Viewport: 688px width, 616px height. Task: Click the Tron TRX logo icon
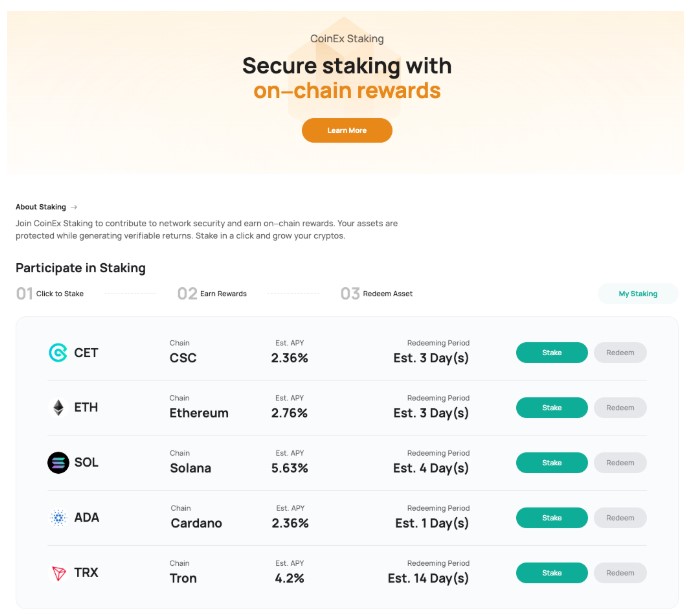pos(58,573)
